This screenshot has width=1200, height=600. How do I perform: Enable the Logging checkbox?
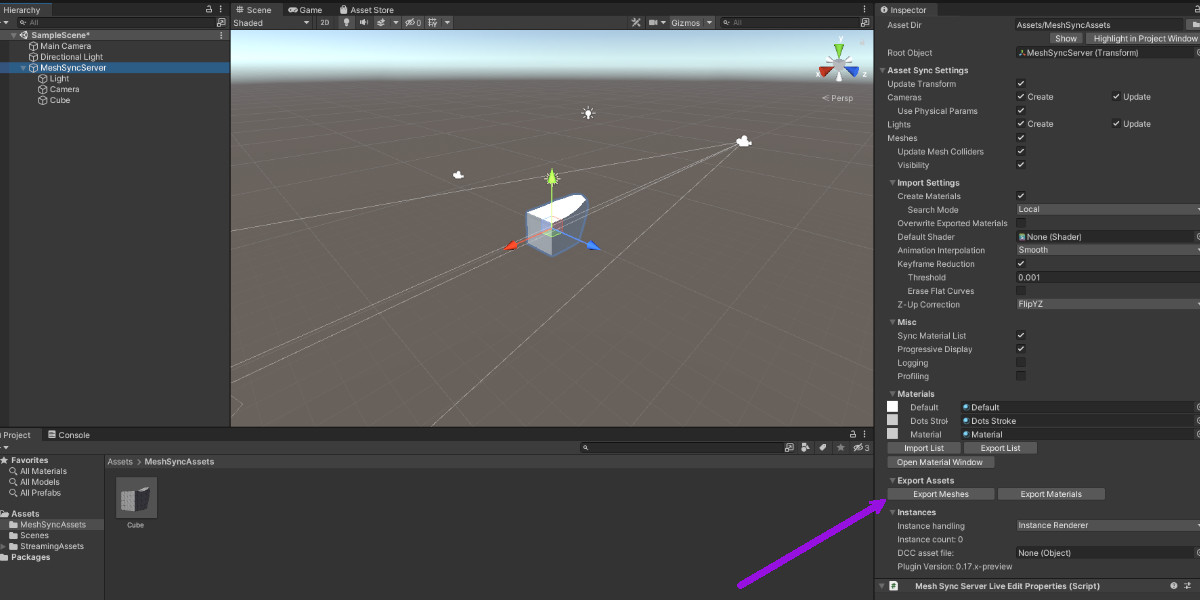coord(1021,363)
